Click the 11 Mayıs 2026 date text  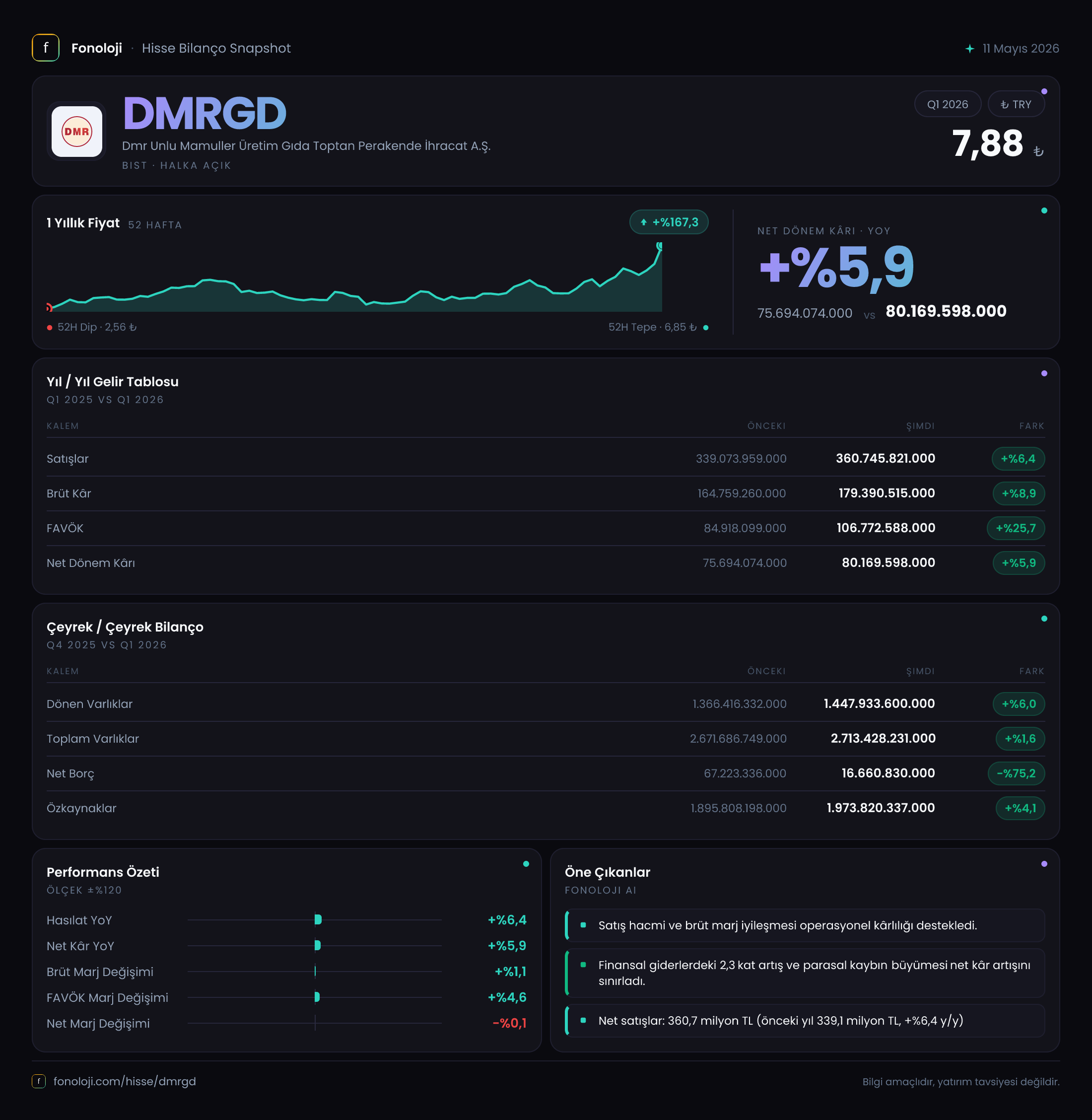tap(1021, 49)
